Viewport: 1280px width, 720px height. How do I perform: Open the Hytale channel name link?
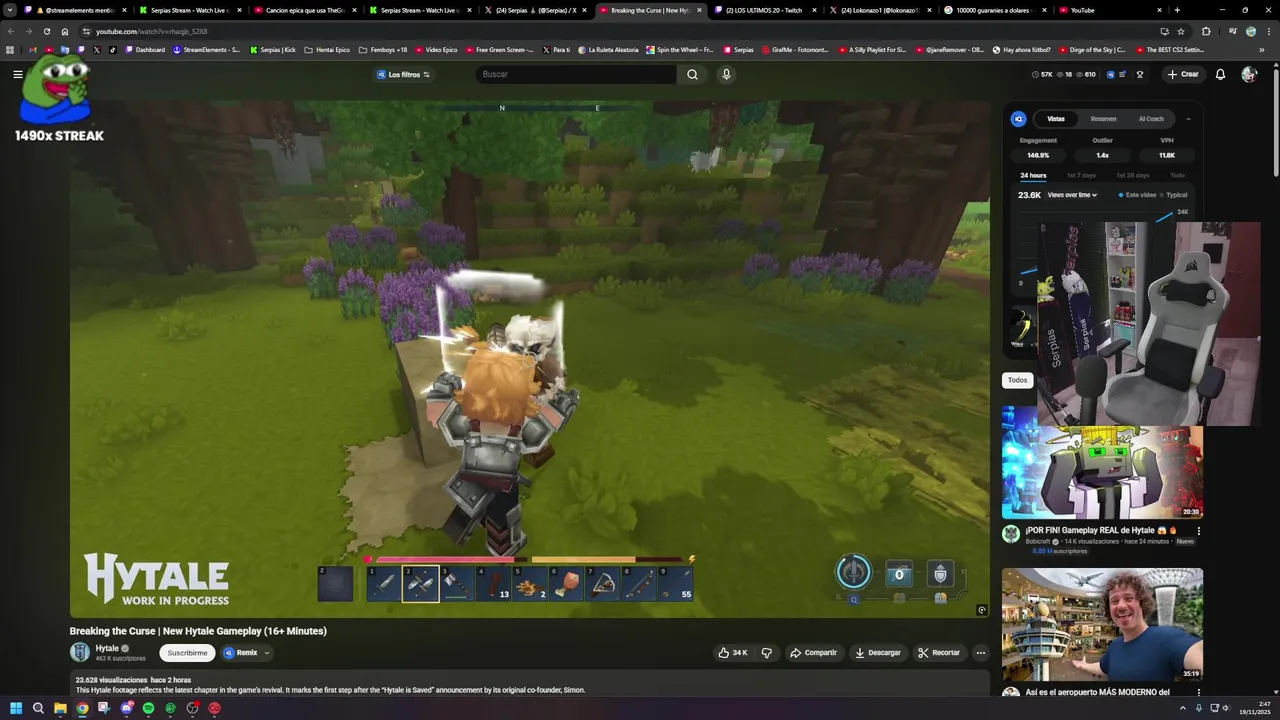(x=107, y=648)
